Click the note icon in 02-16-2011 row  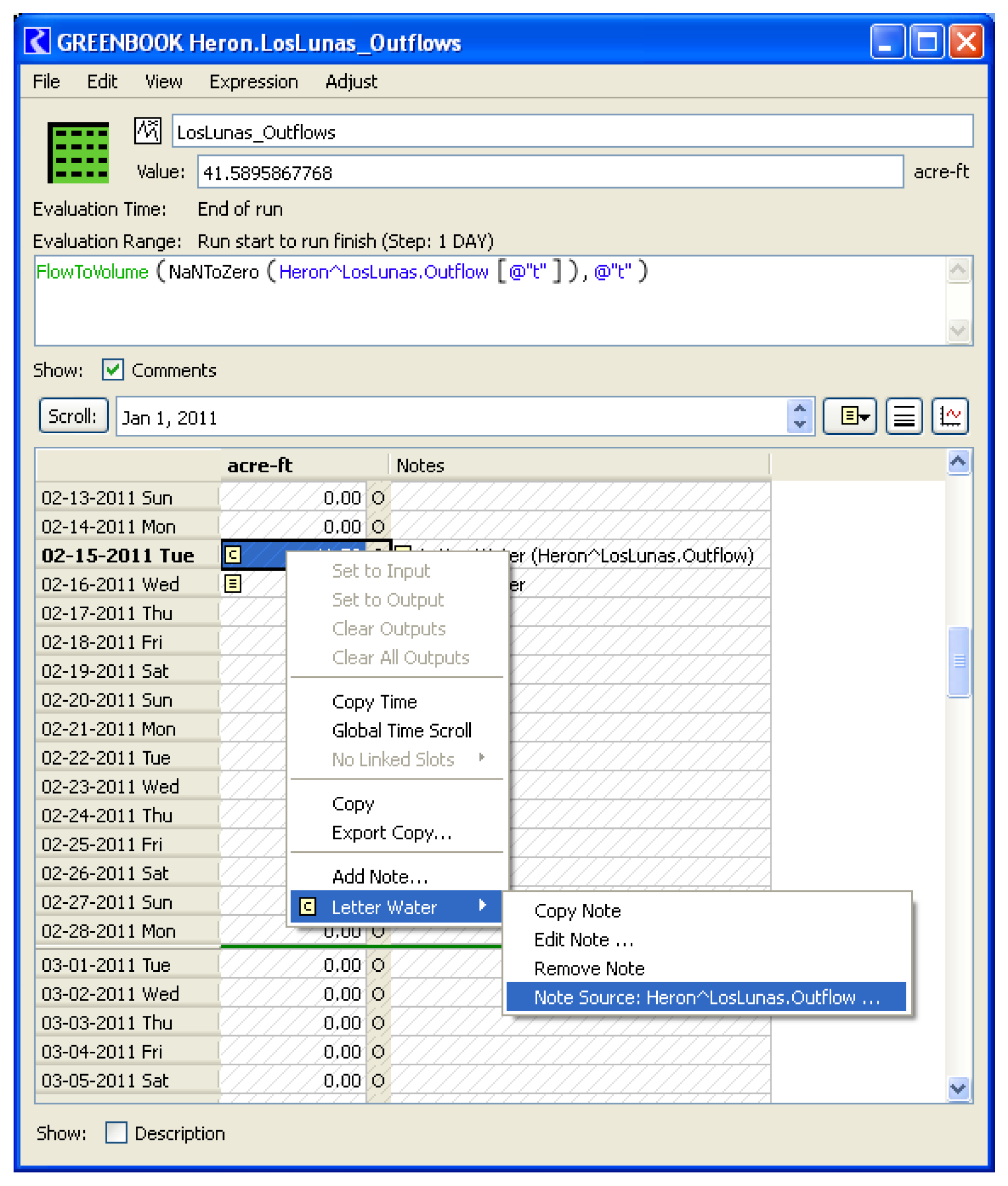233,583
